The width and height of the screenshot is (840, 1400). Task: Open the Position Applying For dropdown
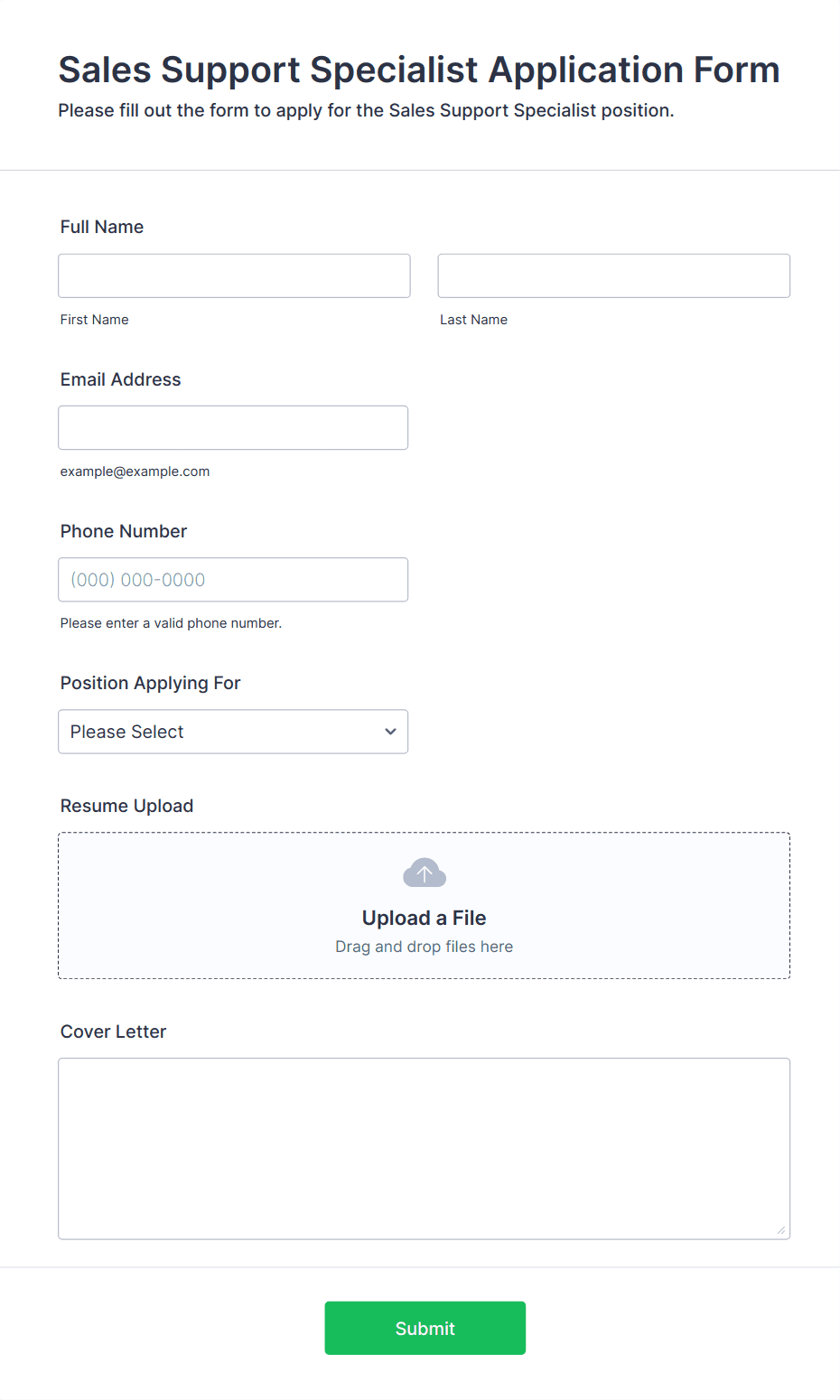pyautogui.click(x=233, y=732)
